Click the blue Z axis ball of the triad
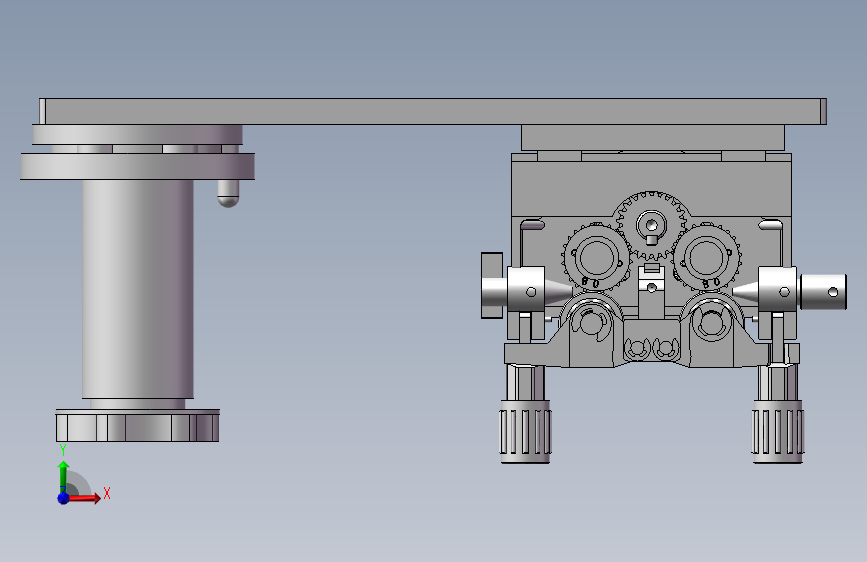 click(64, 498)
